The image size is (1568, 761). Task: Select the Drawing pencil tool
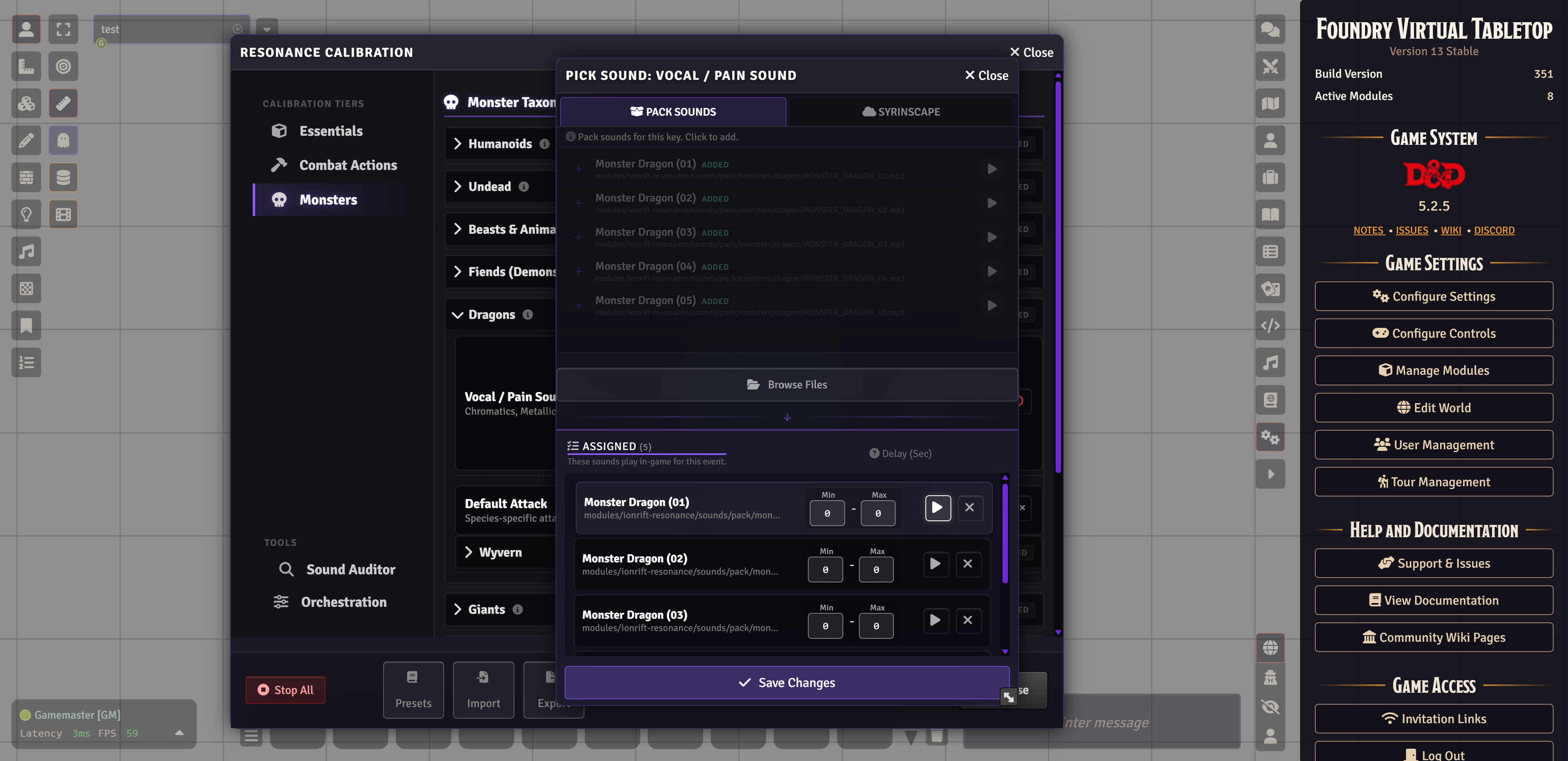(26, 141)
